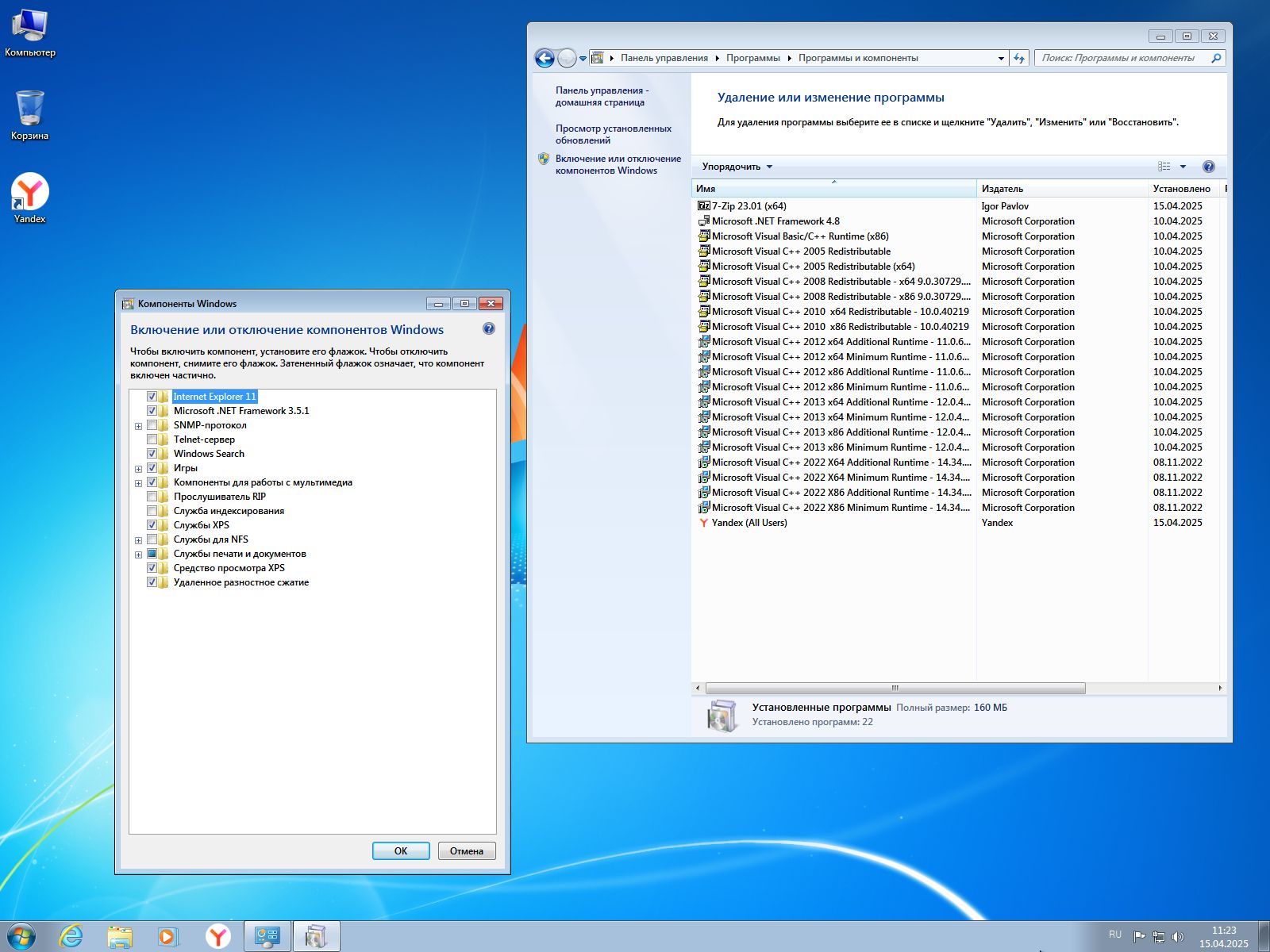
Task: Open the view options dropdown arrow
Action: coord(1183,167)
